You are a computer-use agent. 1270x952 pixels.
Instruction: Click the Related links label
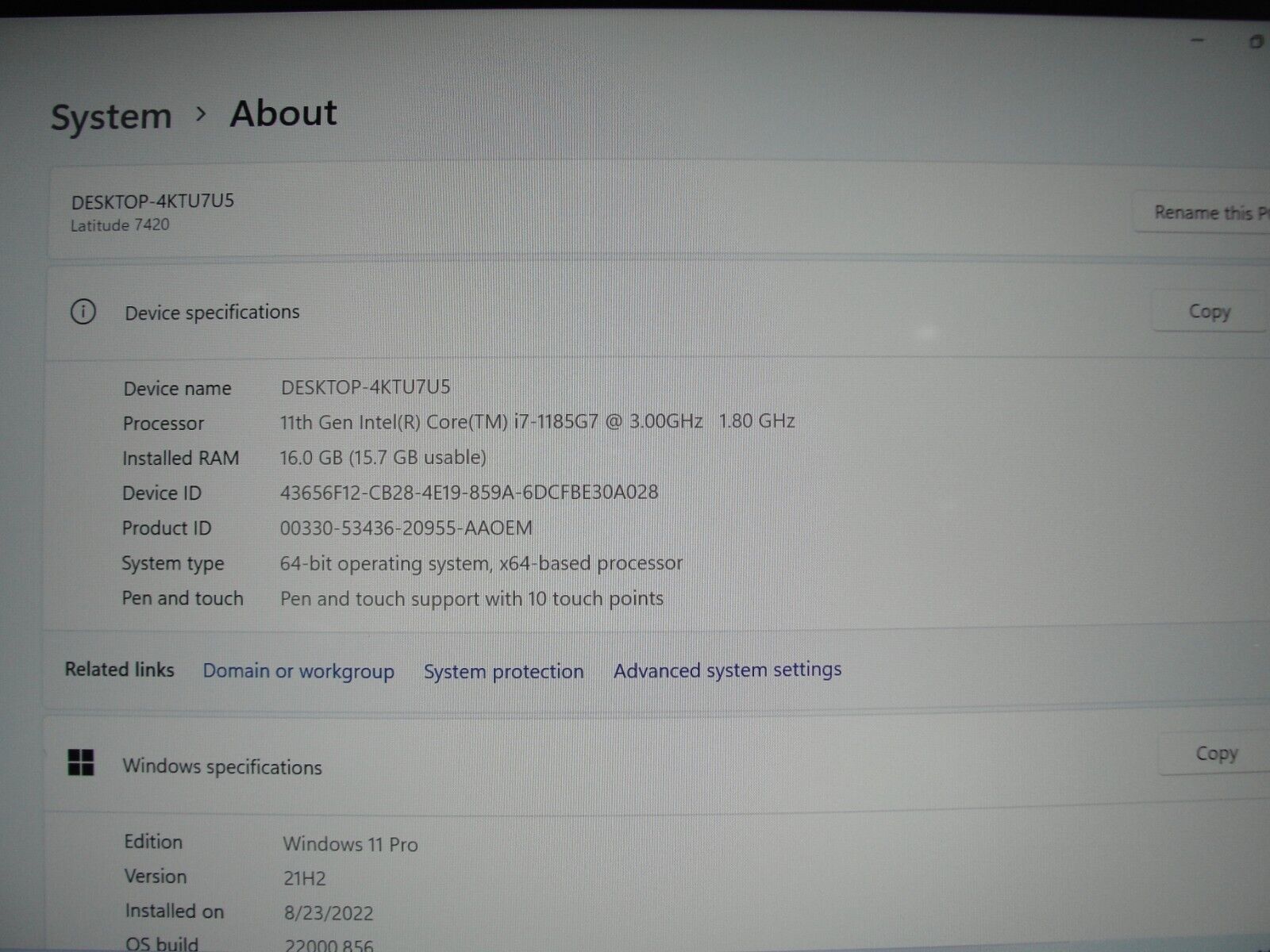[120, 670]
